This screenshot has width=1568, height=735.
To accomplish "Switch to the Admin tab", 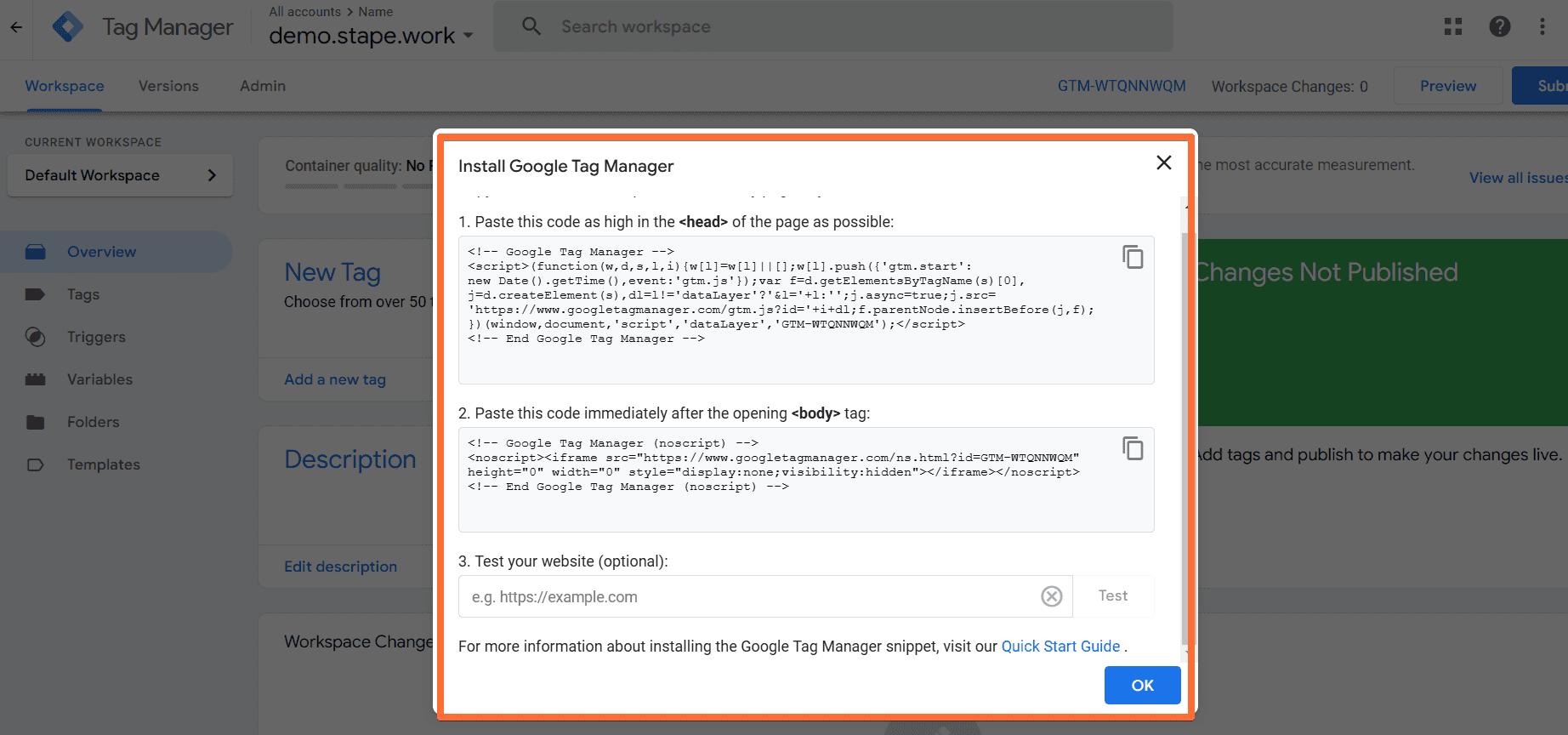I will [x=263, y=86].
